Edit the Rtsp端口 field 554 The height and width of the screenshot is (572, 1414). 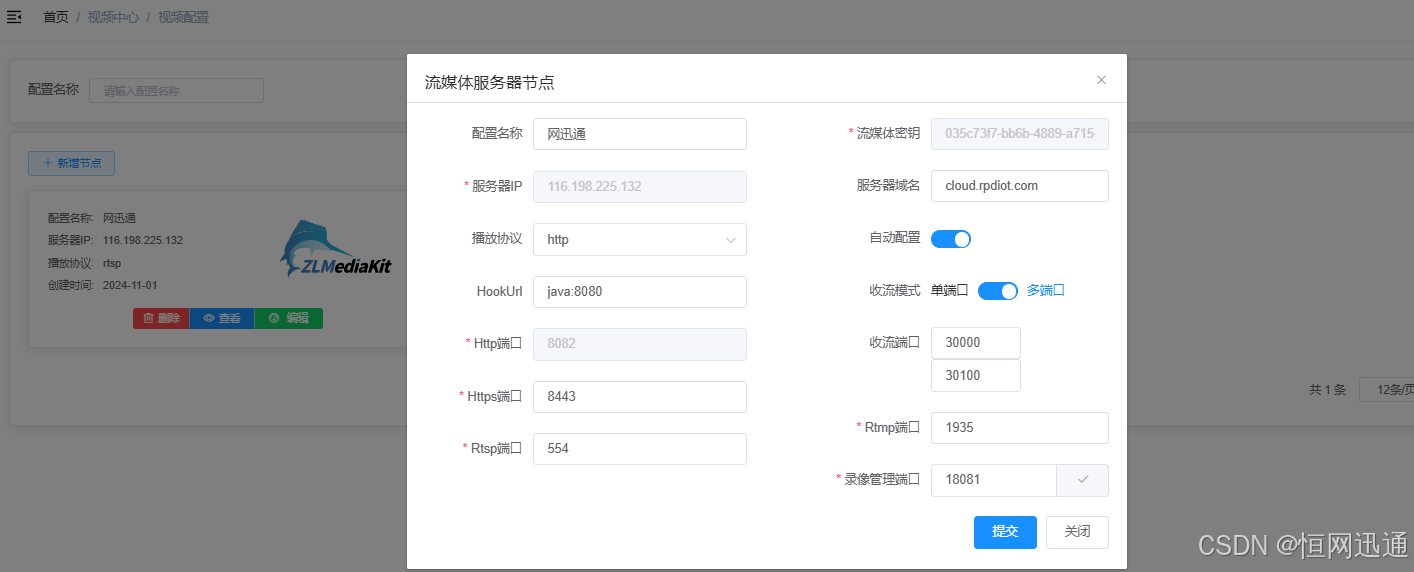(640, 449)
